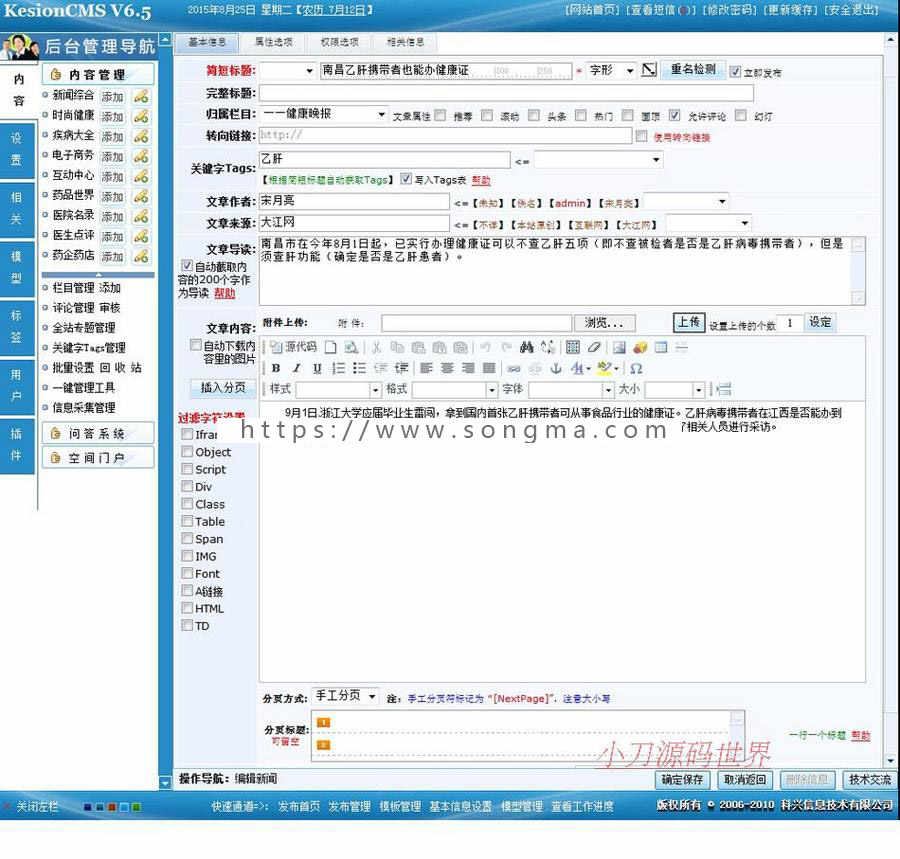900x859 pixels.
Task: Increase indent in editor toolbar
Action: [x=401, y=368]
